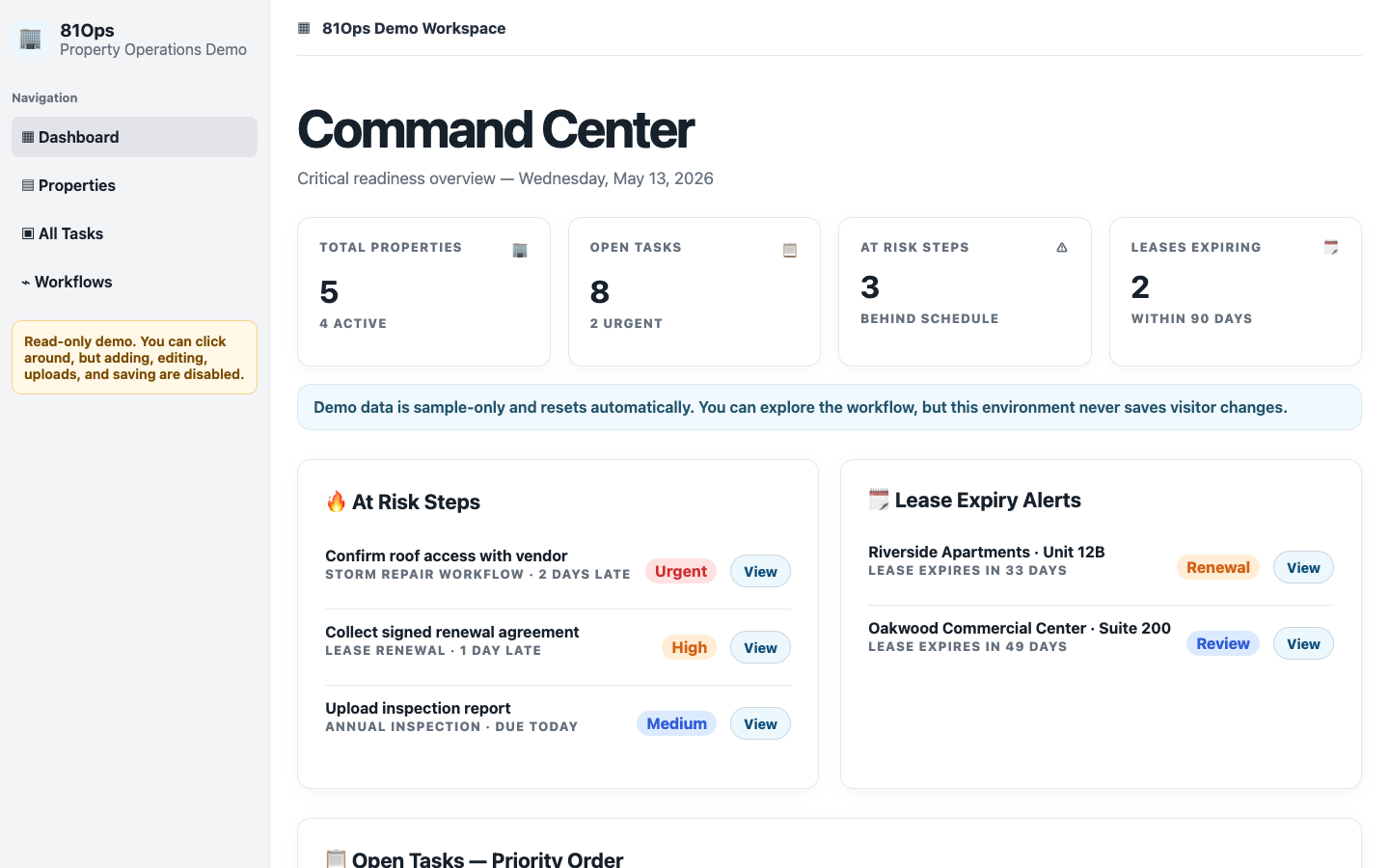View the Oakwood Commercial Center lease
1389x868 pixels.
(1303, 643)
